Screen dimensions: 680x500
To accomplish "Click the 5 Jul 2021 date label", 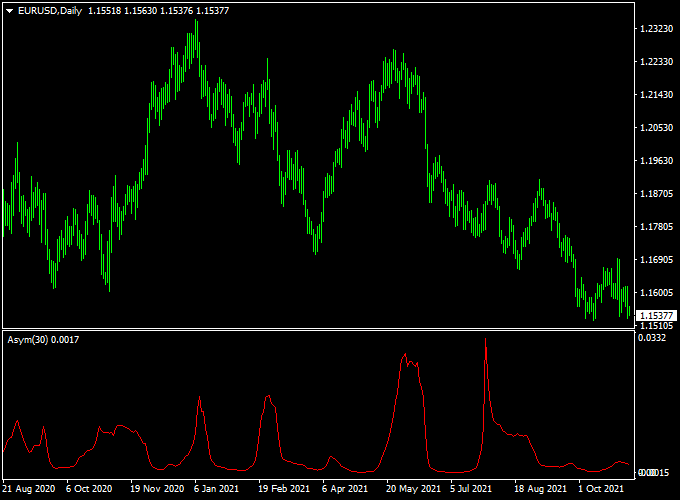I will (472, 490).
